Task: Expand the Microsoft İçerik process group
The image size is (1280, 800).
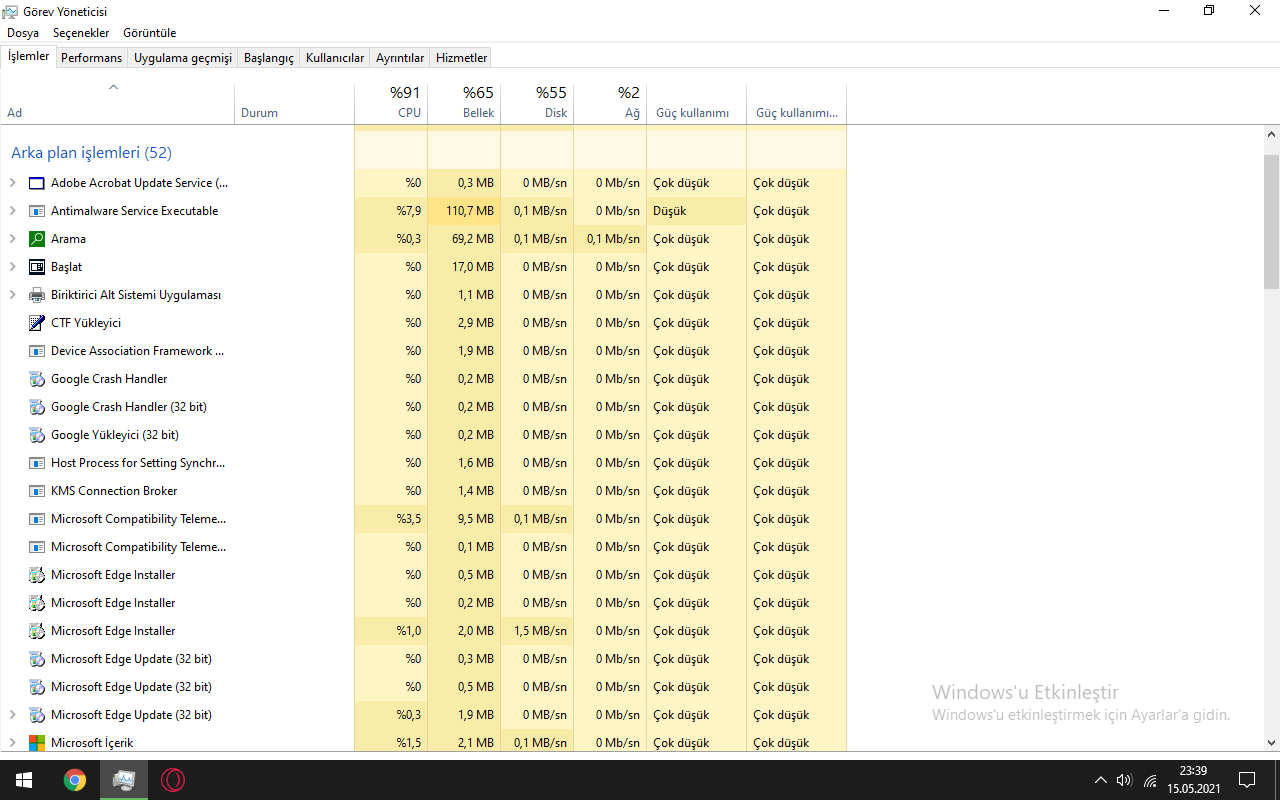Action: pos(13,743)
